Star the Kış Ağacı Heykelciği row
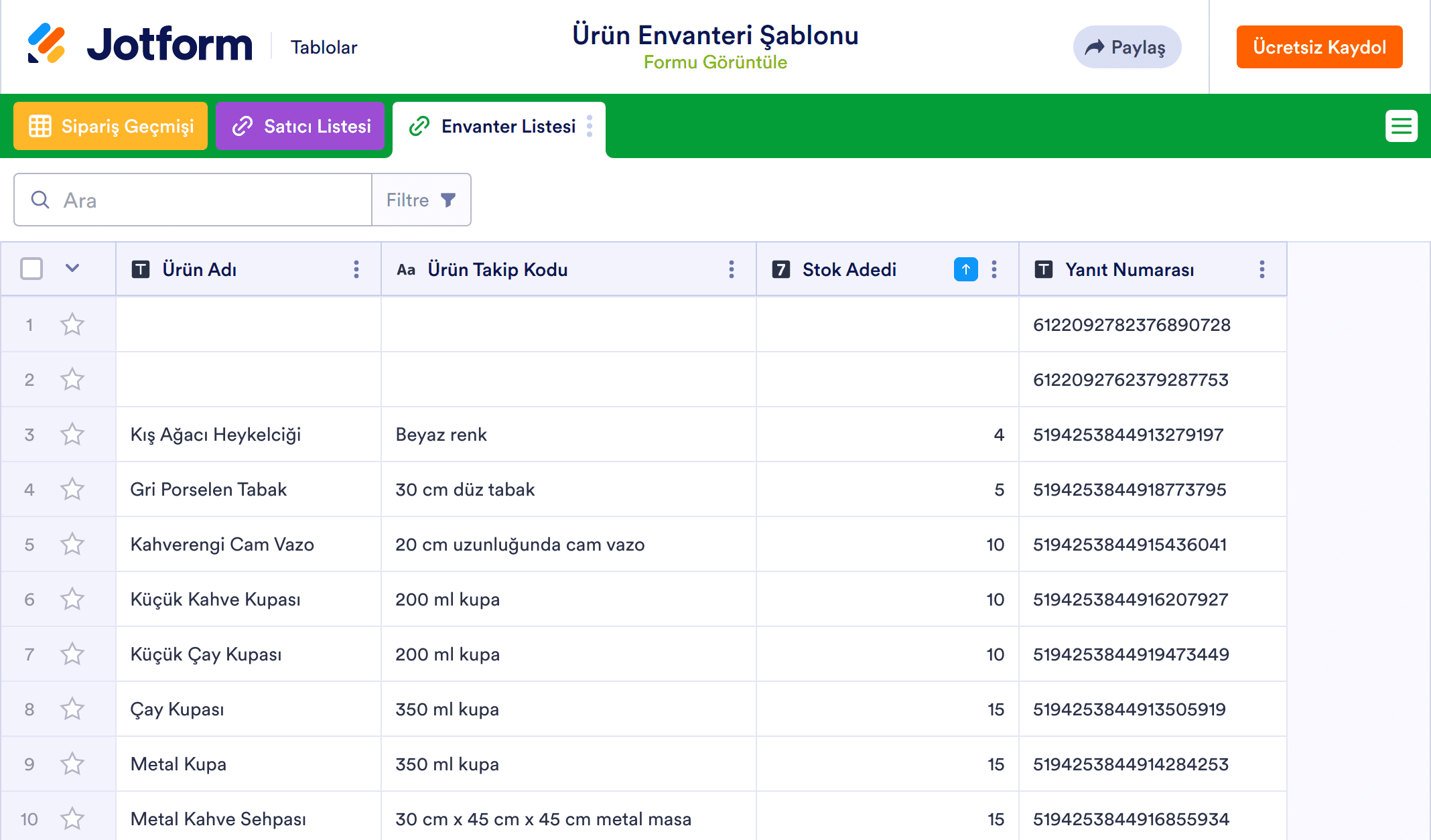 (72, 434)
